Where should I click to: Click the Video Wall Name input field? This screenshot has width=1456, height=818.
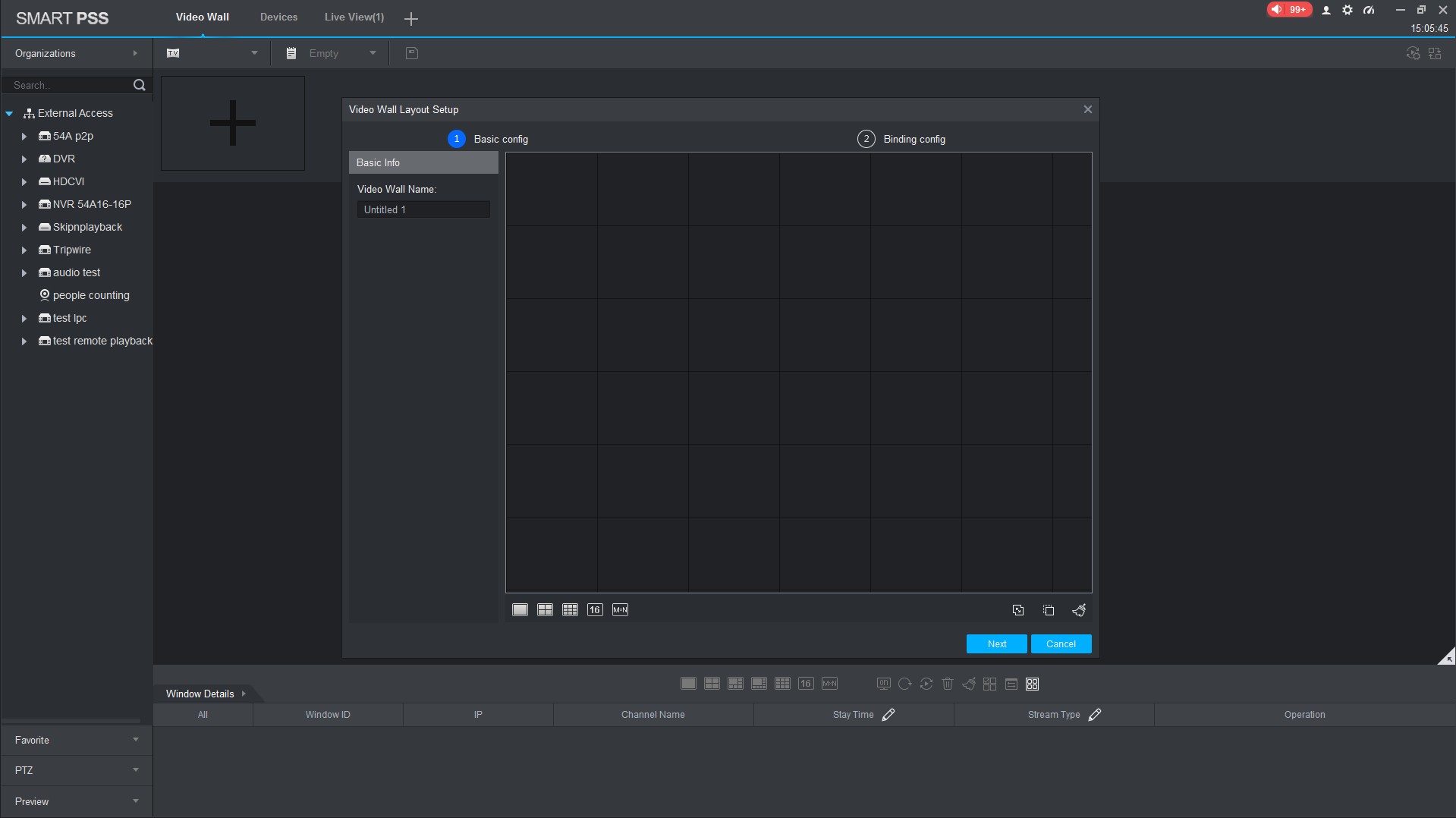(x=423, y=209)
